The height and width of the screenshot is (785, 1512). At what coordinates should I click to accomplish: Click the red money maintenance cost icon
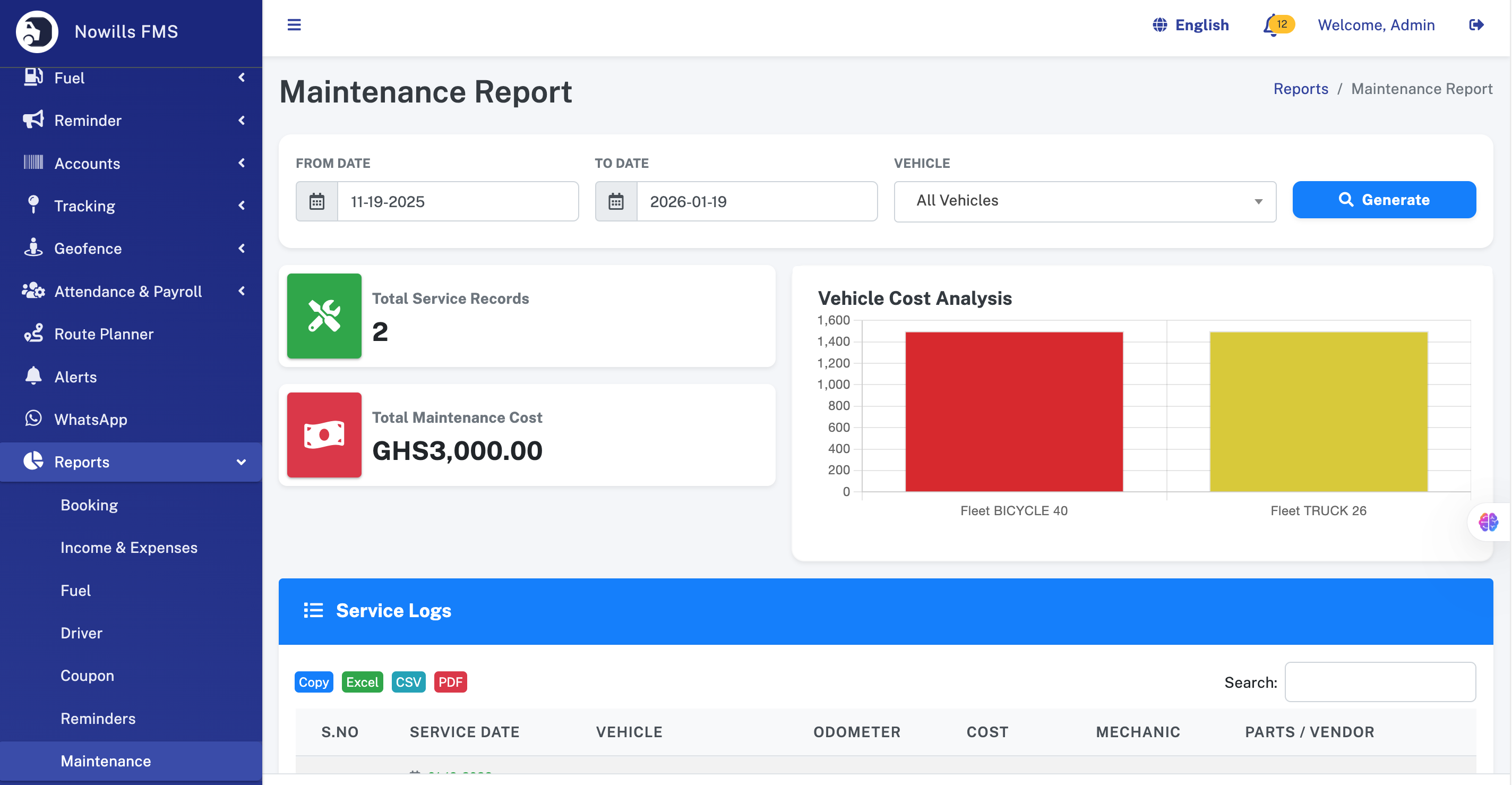[324, 435]
